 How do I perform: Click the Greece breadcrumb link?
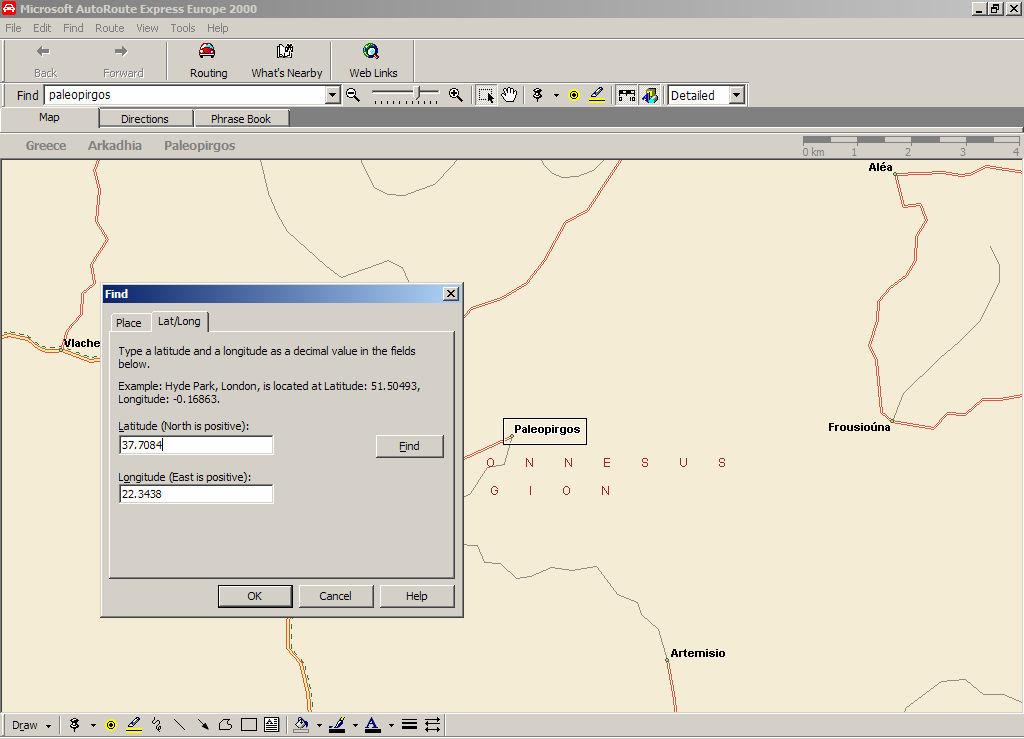[x=46, y=146]
